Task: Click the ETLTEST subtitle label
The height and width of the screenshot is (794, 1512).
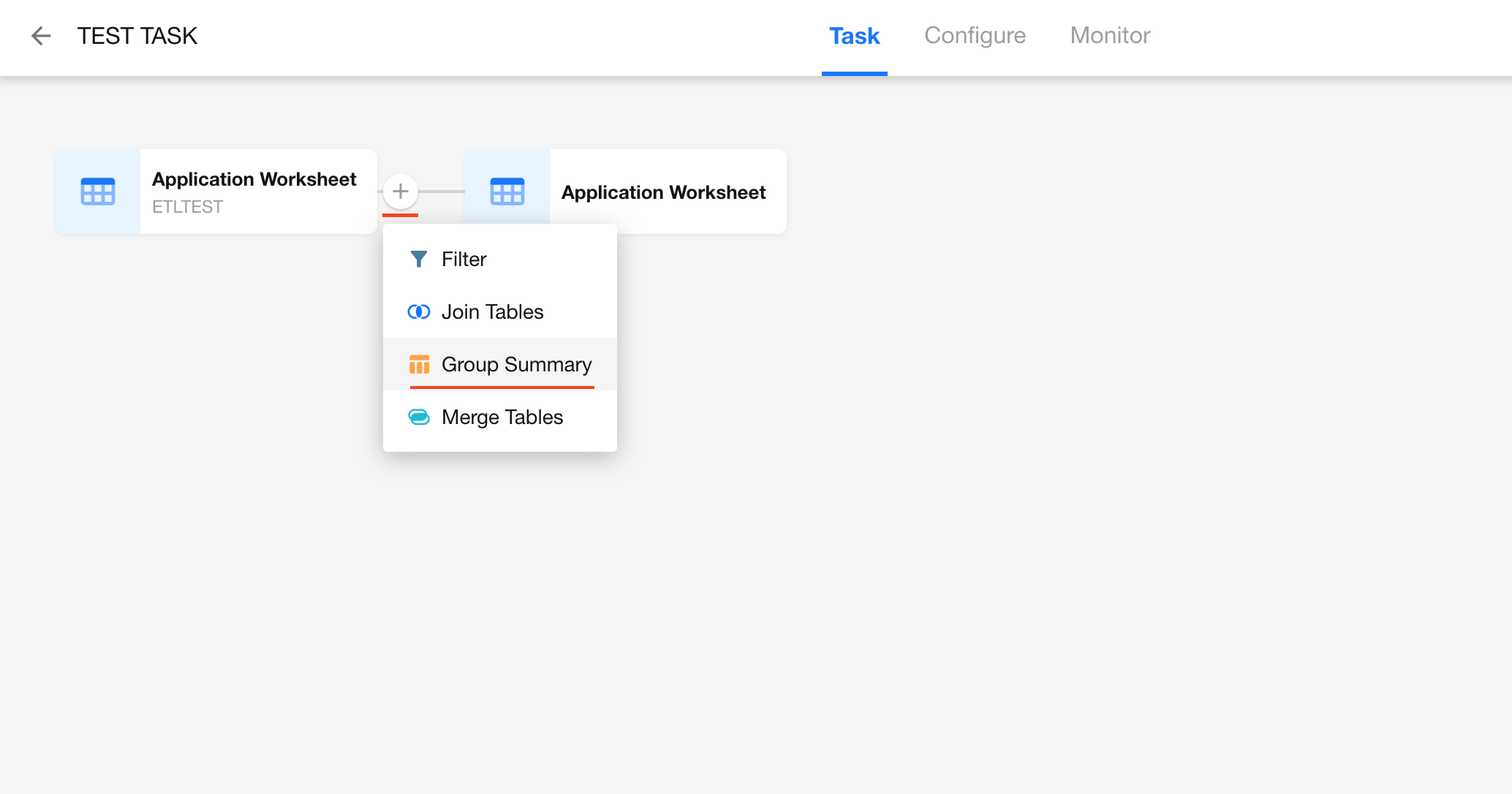Action: coord(187,207)
